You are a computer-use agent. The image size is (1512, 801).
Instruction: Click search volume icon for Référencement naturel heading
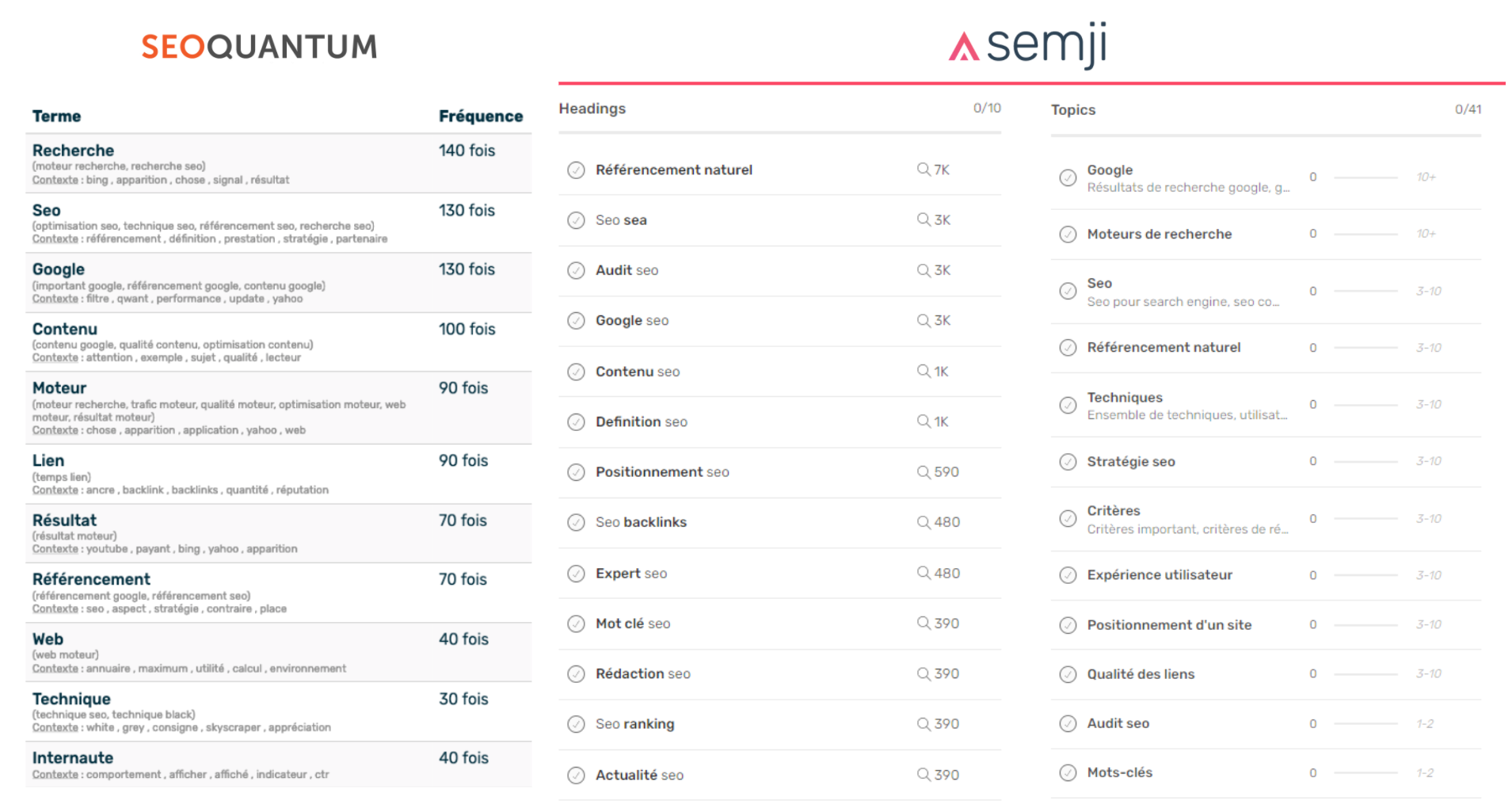(924, 170)
